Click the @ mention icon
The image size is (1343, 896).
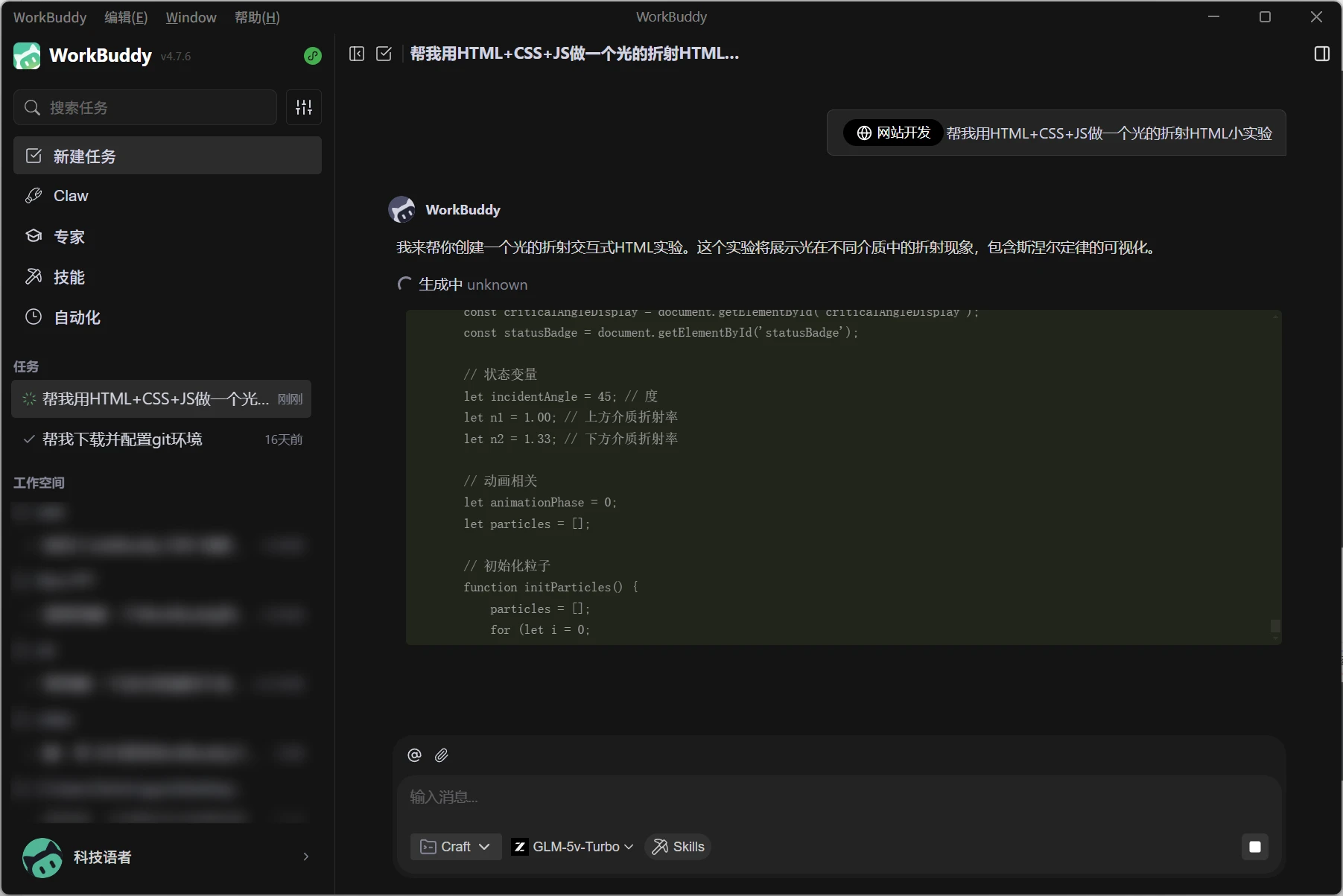[x=415, y=755]
